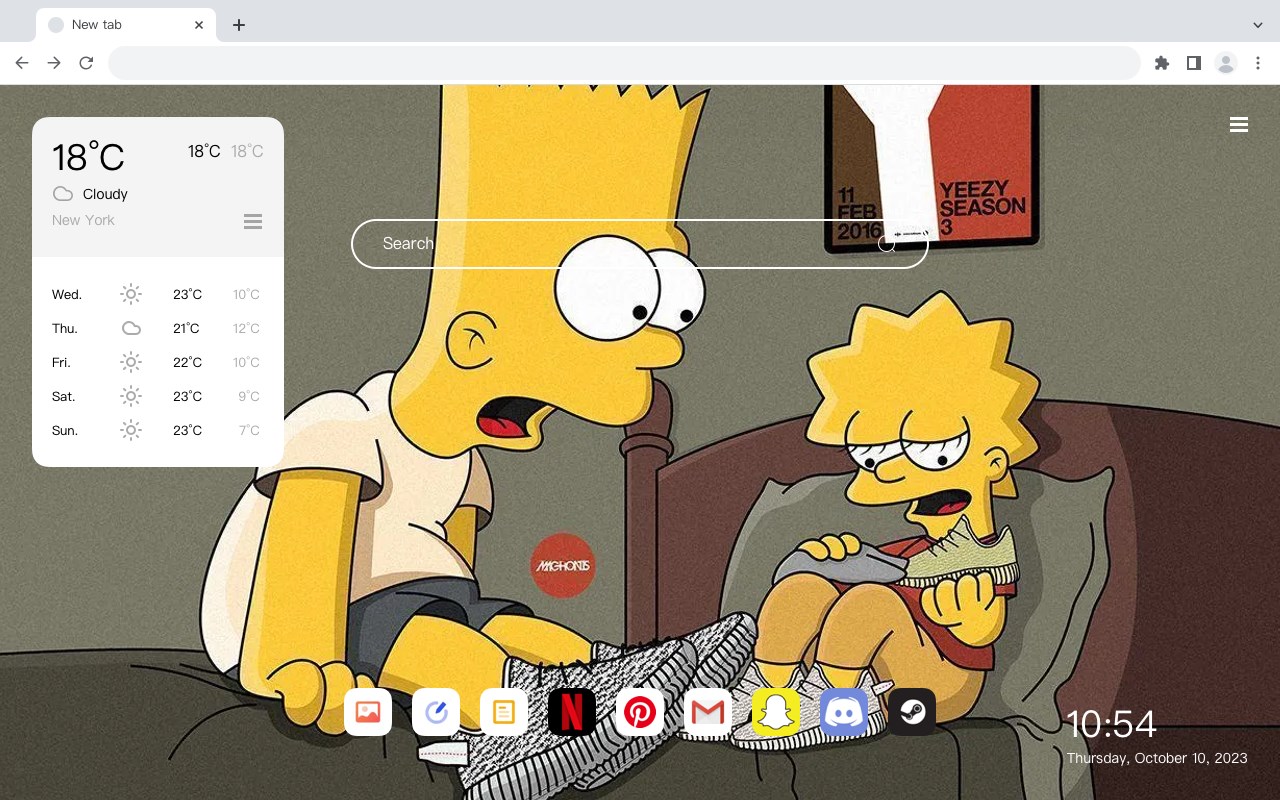Click the Thu. forecast row label
This screenshot has height=800, width=1280.
coord(65,328)
